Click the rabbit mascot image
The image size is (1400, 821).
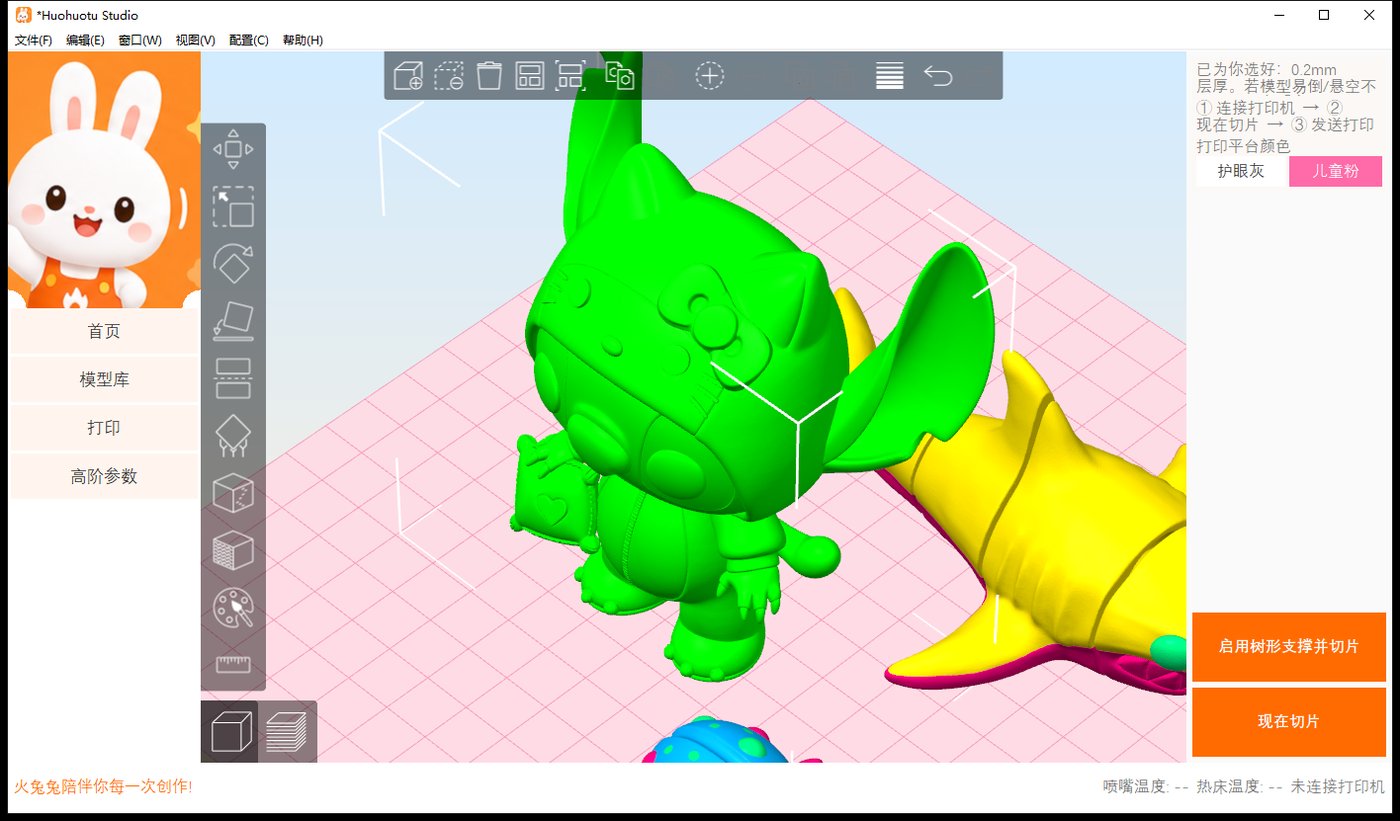coord(104,180)
